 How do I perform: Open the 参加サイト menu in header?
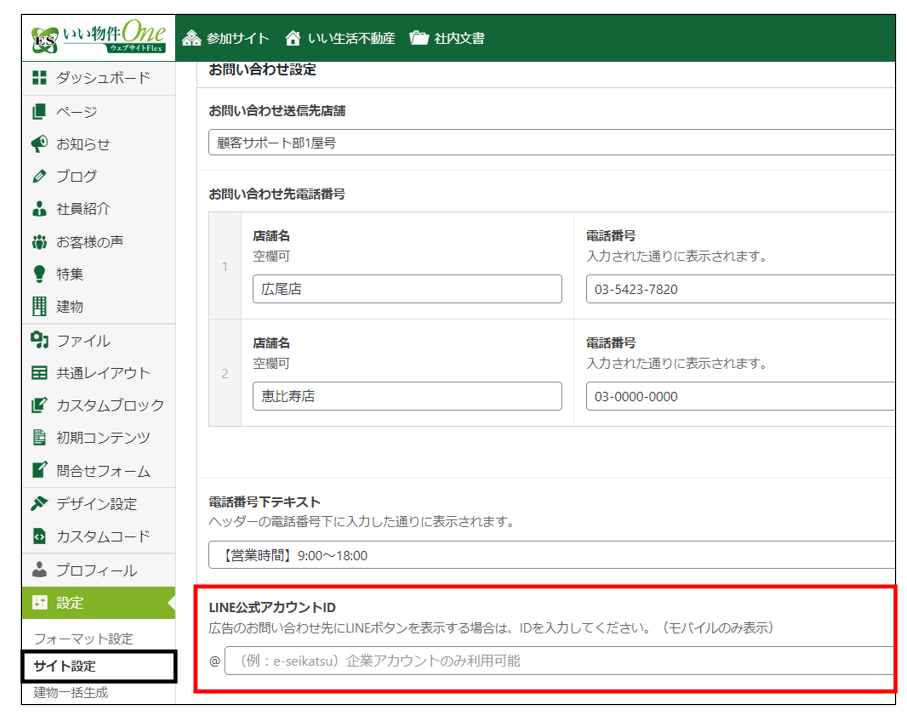pos(226,39)
